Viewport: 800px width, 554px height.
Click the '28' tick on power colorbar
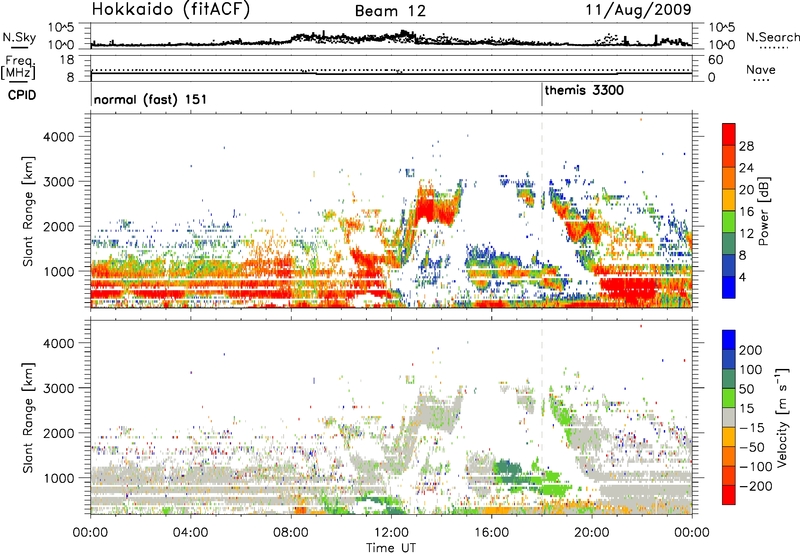(746, 146)
